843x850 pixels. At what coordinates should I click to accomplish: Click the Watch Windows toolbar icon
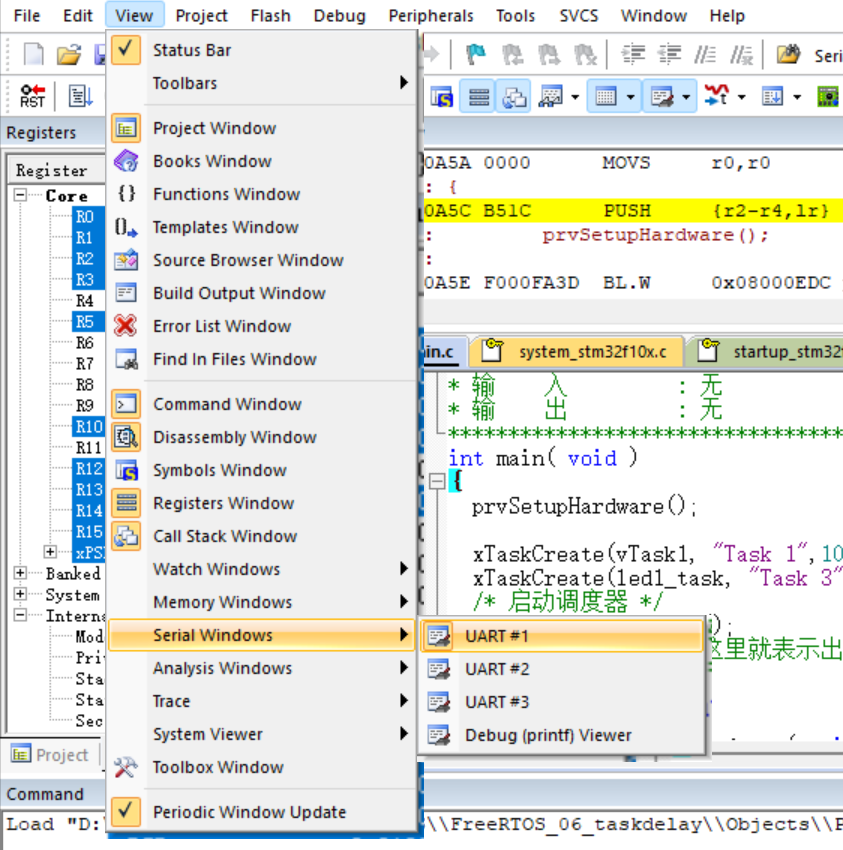550,96
